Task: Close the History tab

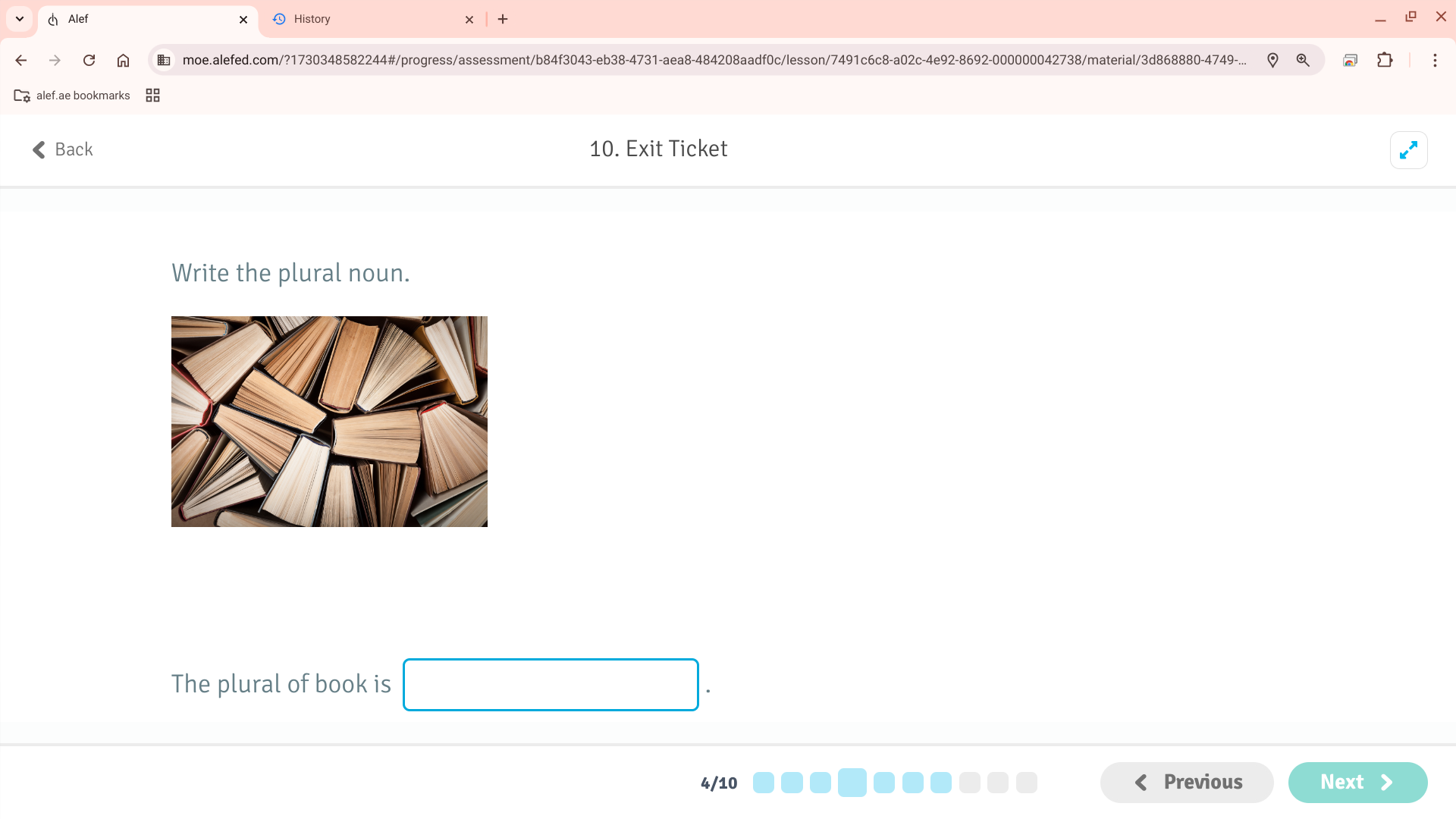Action: [469, 20]
